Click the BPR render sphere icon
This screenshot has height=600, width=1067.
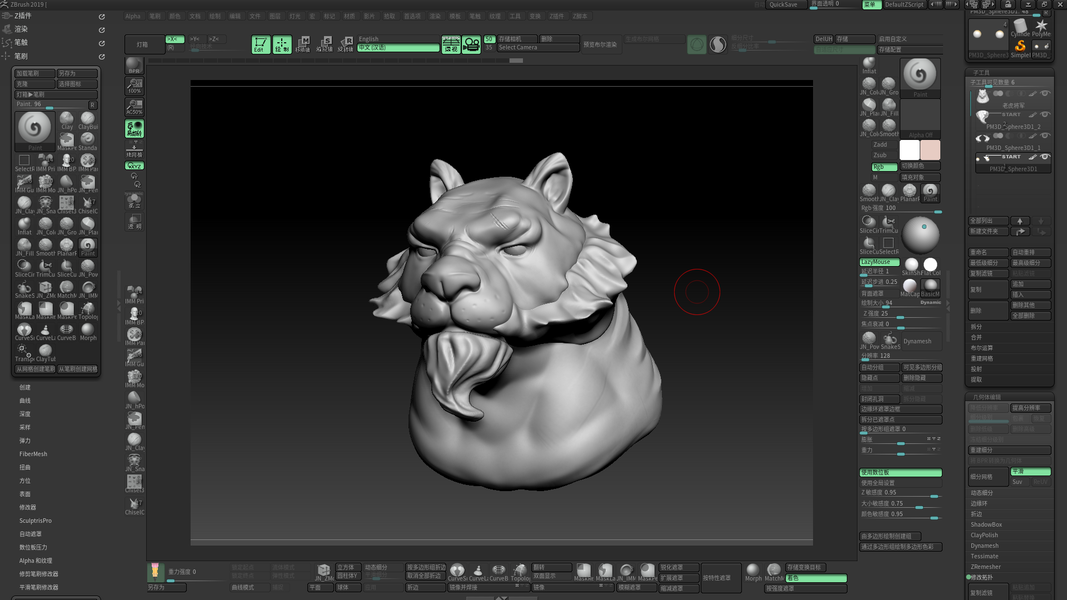click(134, 65)
